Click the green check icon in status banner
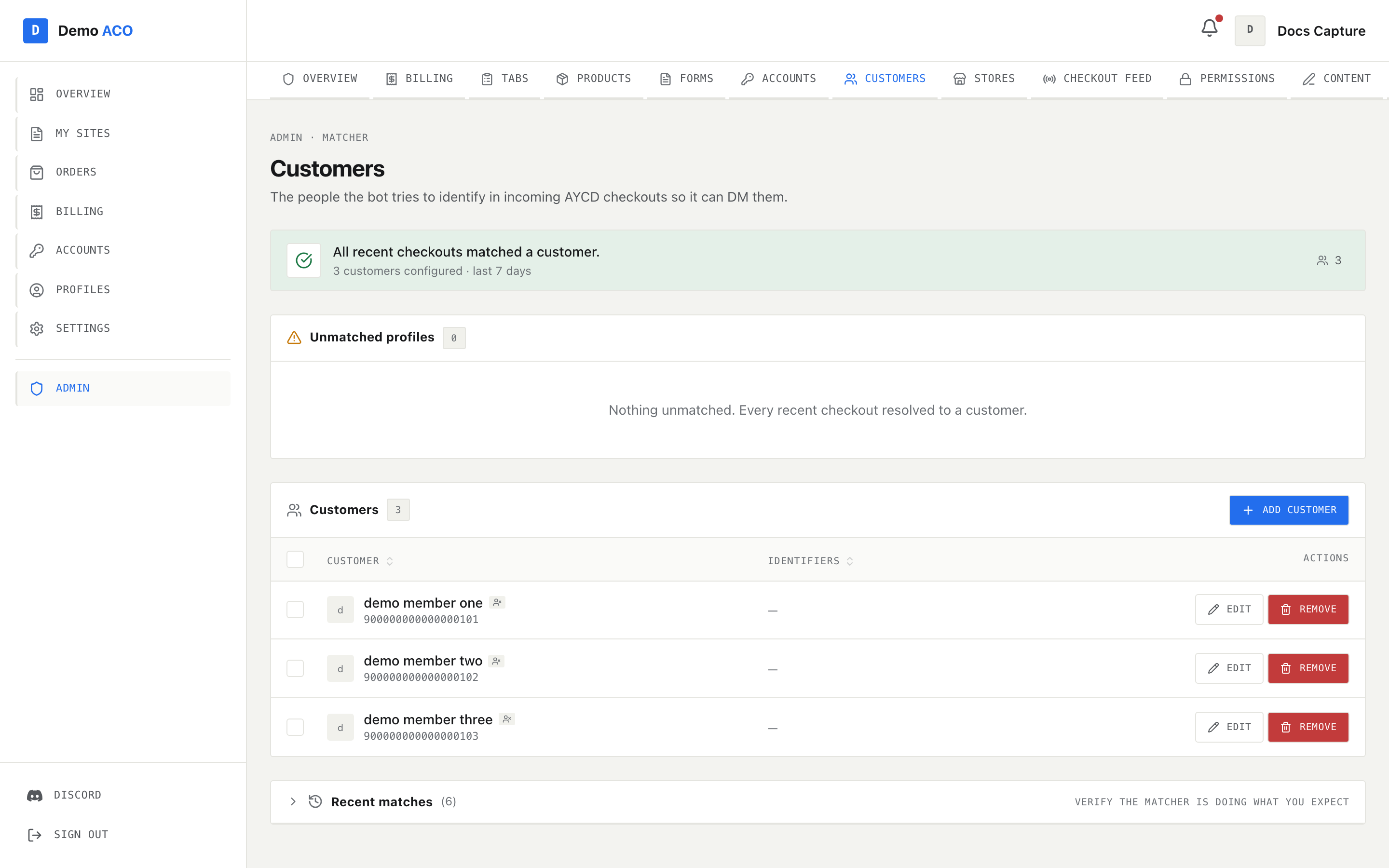 click(x=304, y=260)
